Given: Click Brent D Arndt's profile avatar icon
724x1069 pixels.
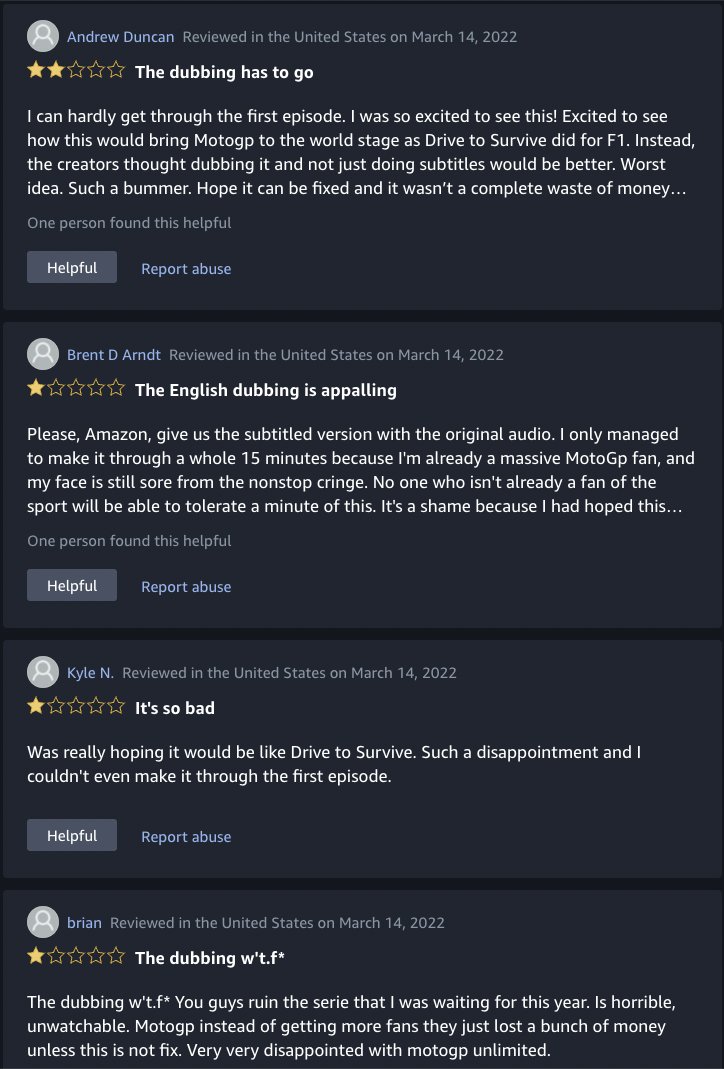Looking at the screenshot, I should click(43, 354).
